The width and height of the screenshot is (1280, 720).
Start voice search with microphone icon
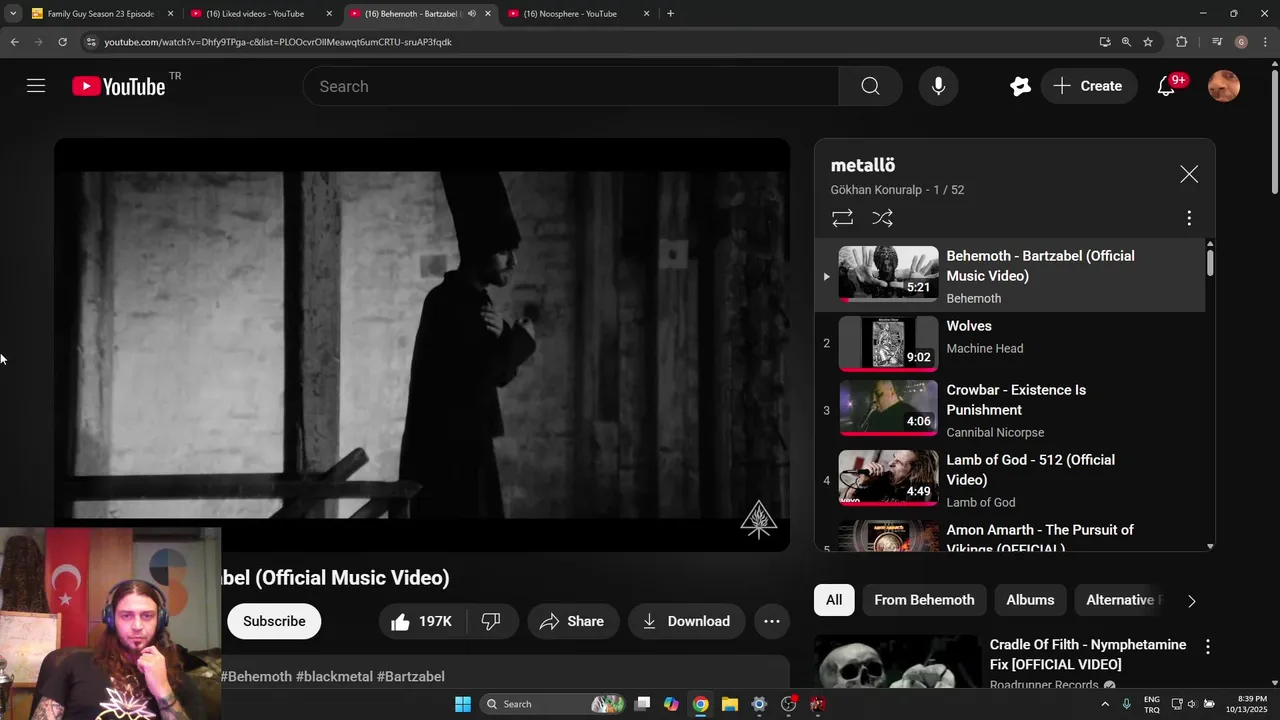tap(938, 86)
